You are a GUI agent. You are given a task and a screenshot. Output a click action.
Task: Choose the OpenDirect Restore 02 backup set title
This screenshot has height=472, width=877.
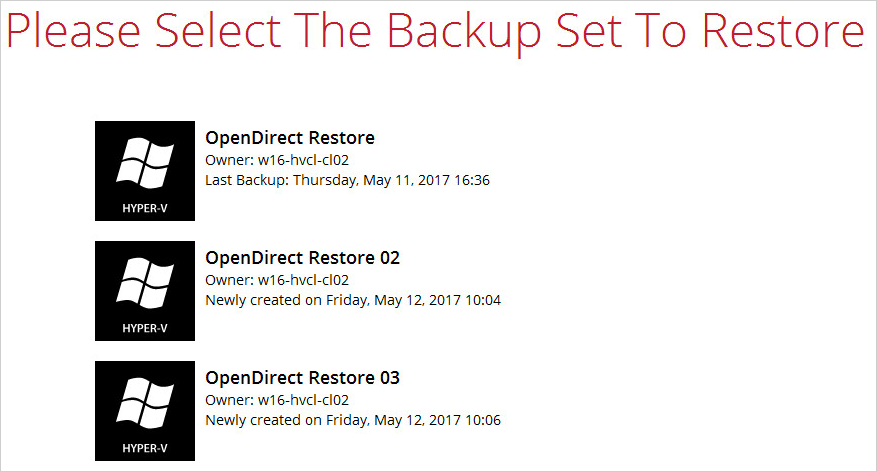pos(303,258)
